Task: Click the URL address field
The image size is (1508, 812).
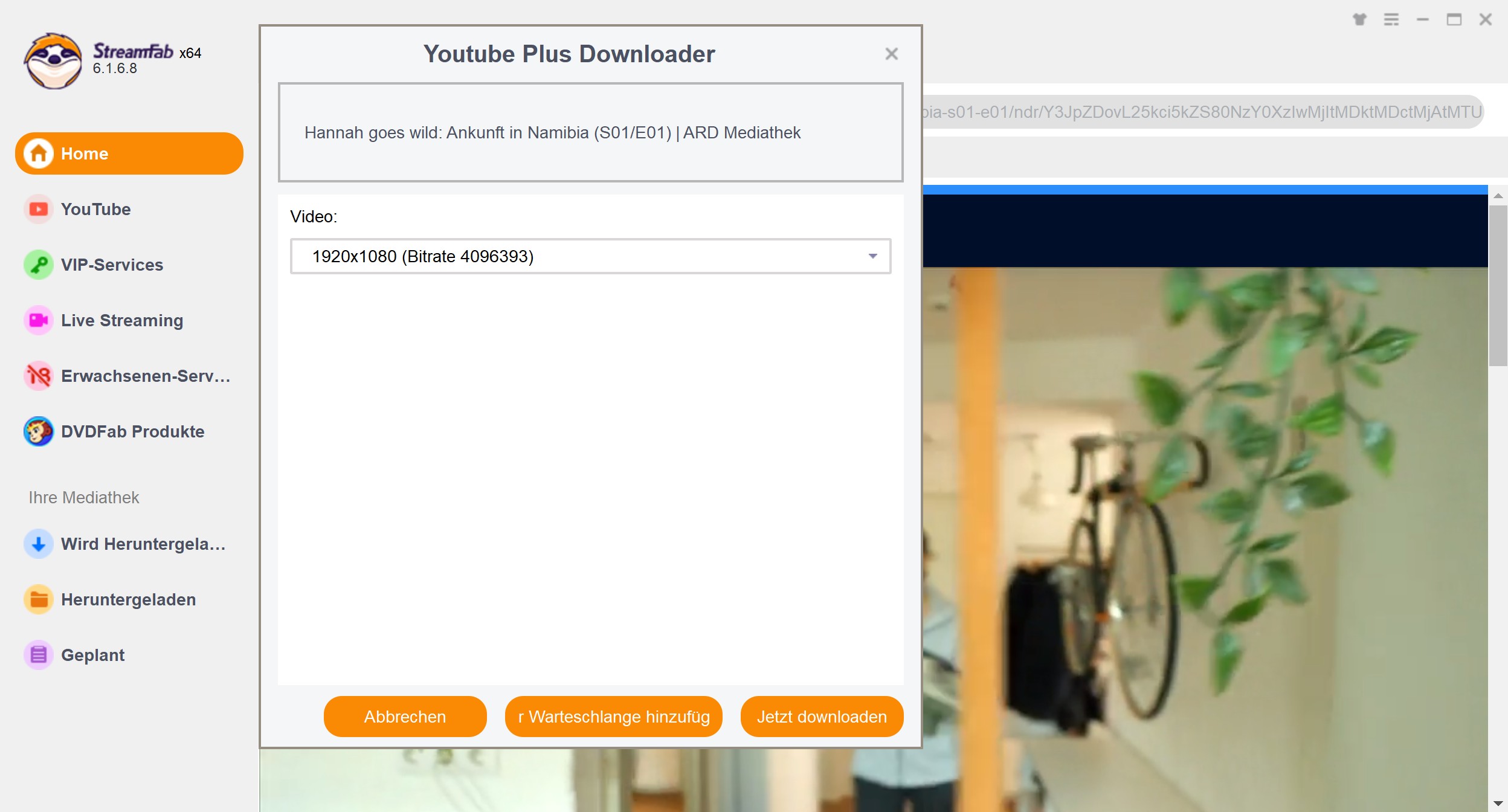Action: point(1202,112)
